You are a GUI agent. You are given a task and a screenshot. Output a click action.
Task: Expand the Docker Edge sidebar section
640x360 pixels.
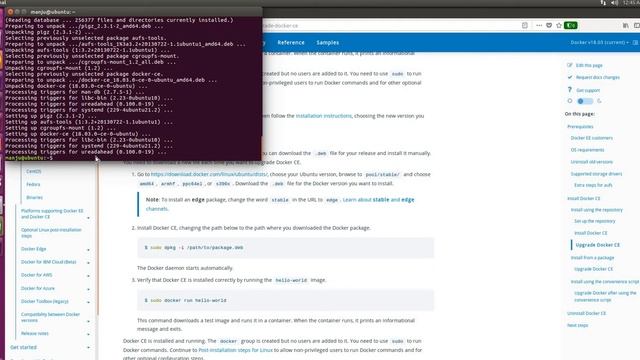tap(88, 249)
